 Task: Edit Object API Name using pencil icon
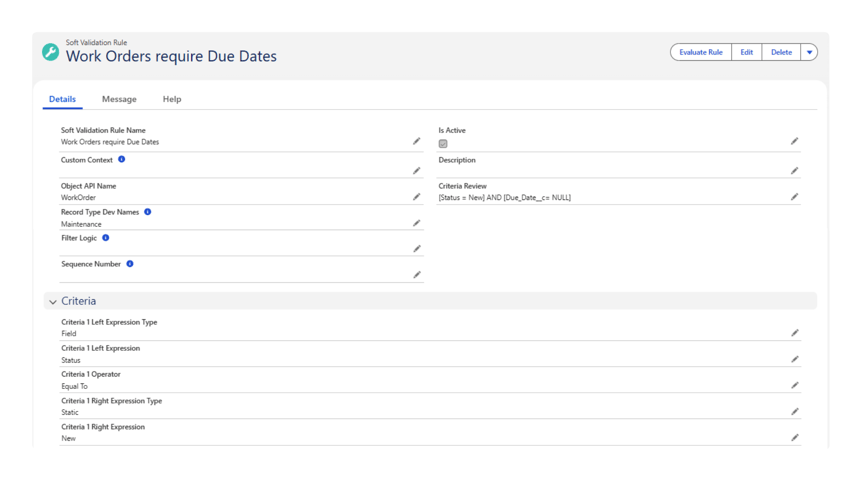[417, 197]
